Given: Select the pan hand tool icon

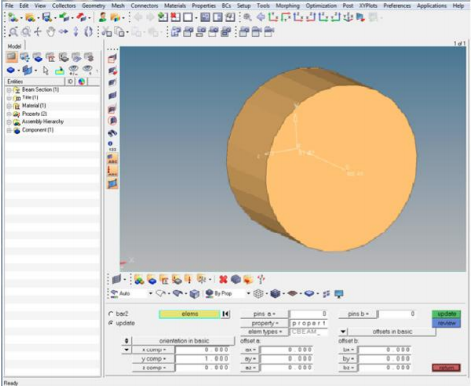Looking at the screenshot, I should click(50, 32).
